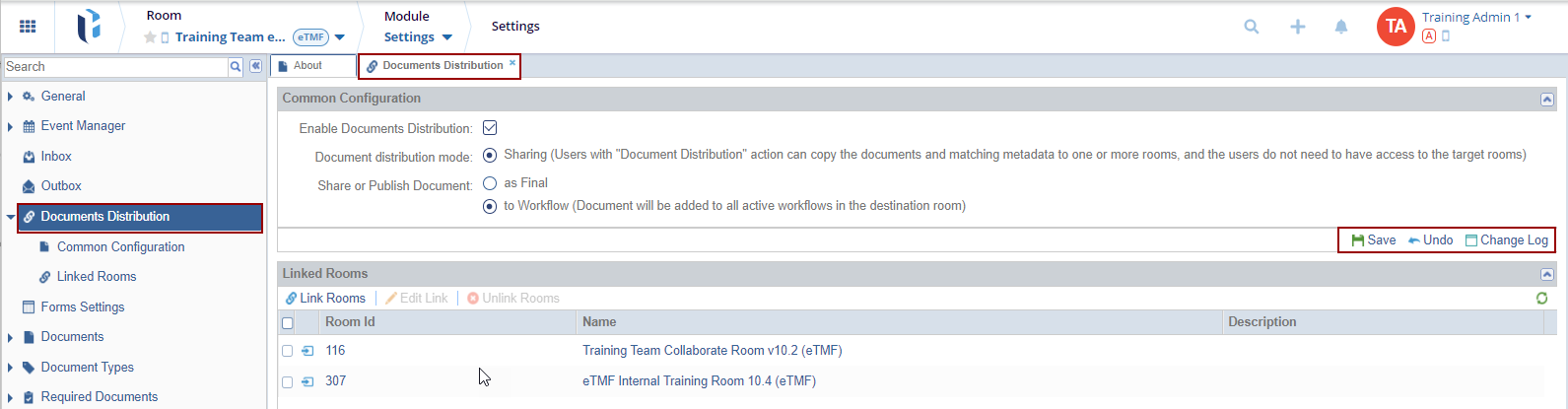Click the sidebar Search input field

pos(115,67)
